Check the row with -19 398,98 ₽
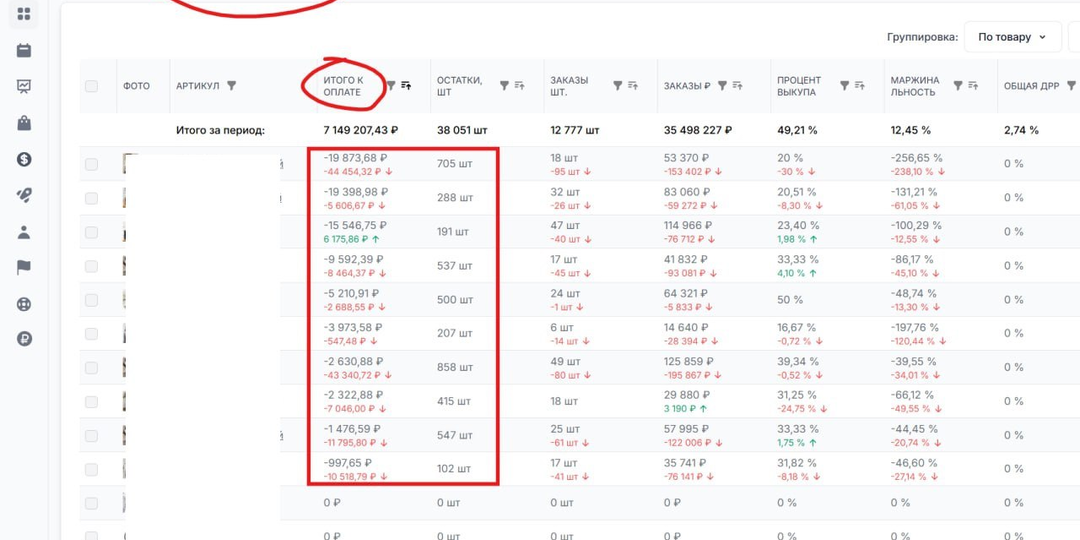This screenshot has height=540, width=1080. pos(91,198)
